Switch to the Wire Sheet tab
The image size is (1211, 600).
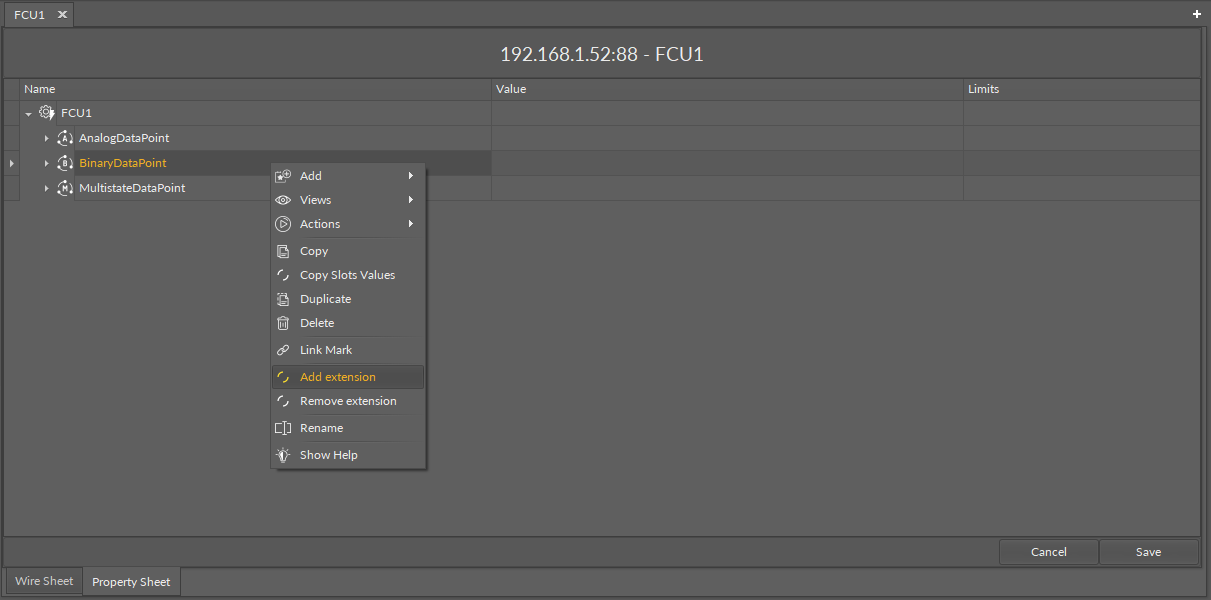[x=44, y=581]
